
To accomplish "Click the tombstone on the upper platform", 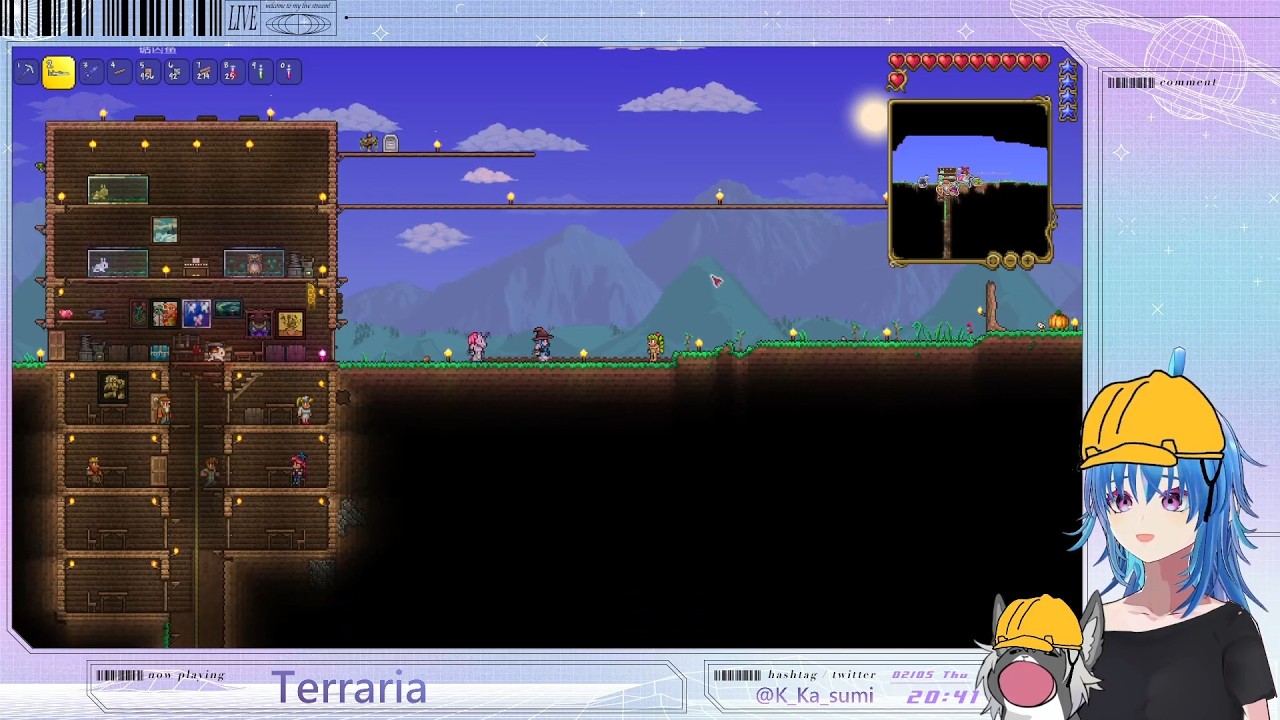I will 391,144.
